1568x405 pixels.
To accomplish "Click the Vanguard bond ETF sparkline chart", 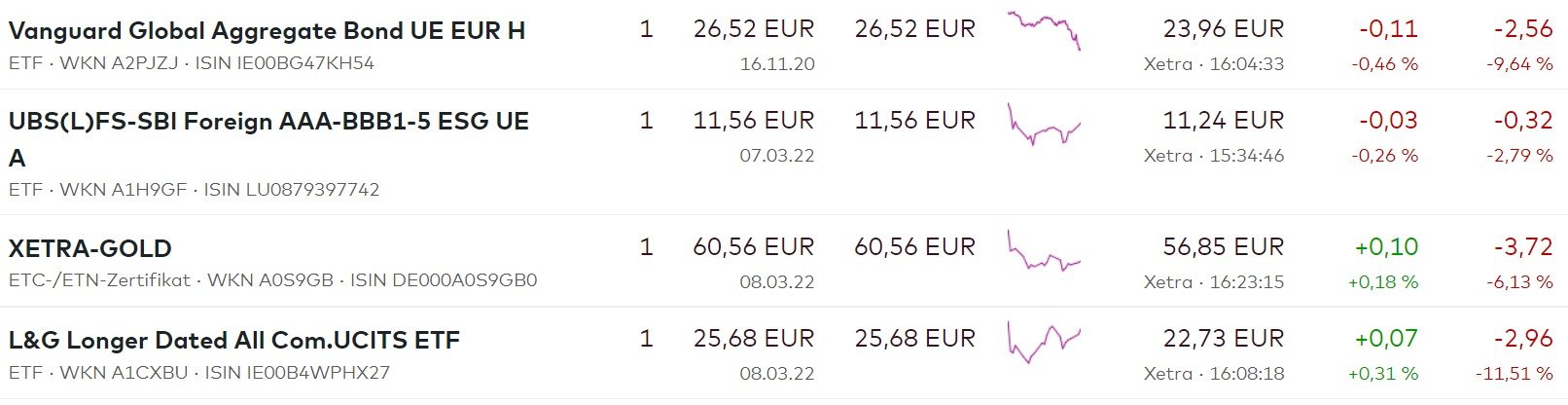I will pos(1044,29).
